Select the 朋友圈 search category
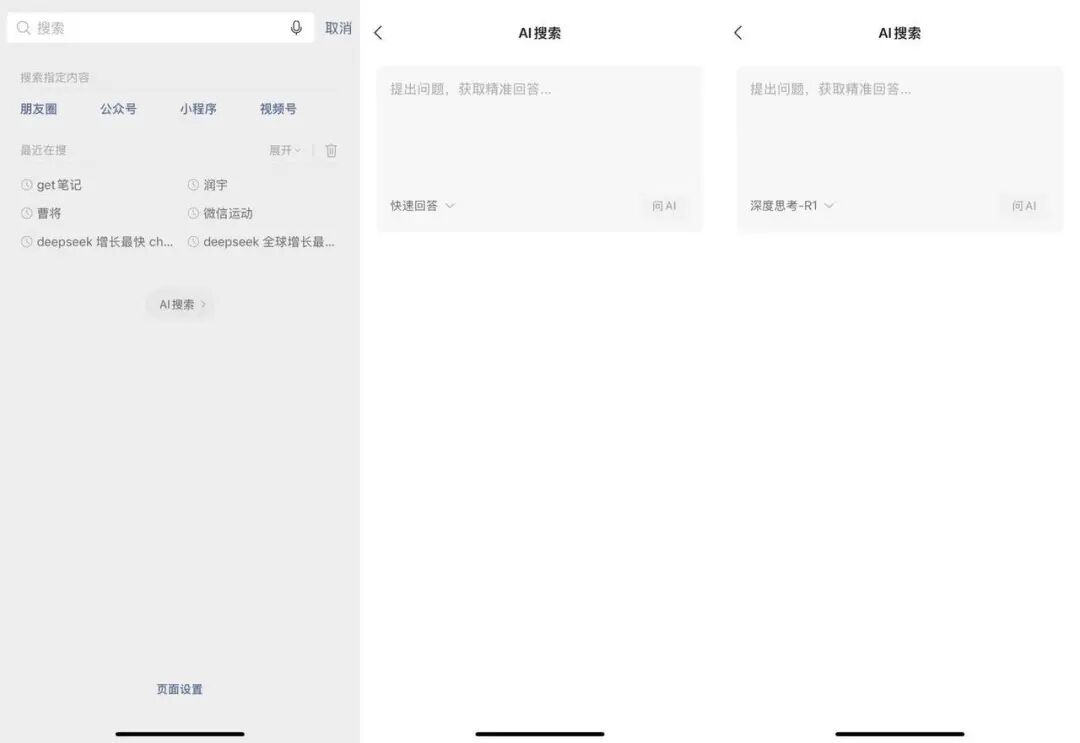The height and width of the screenshot is (743, 1080). [x=39, y=109]
